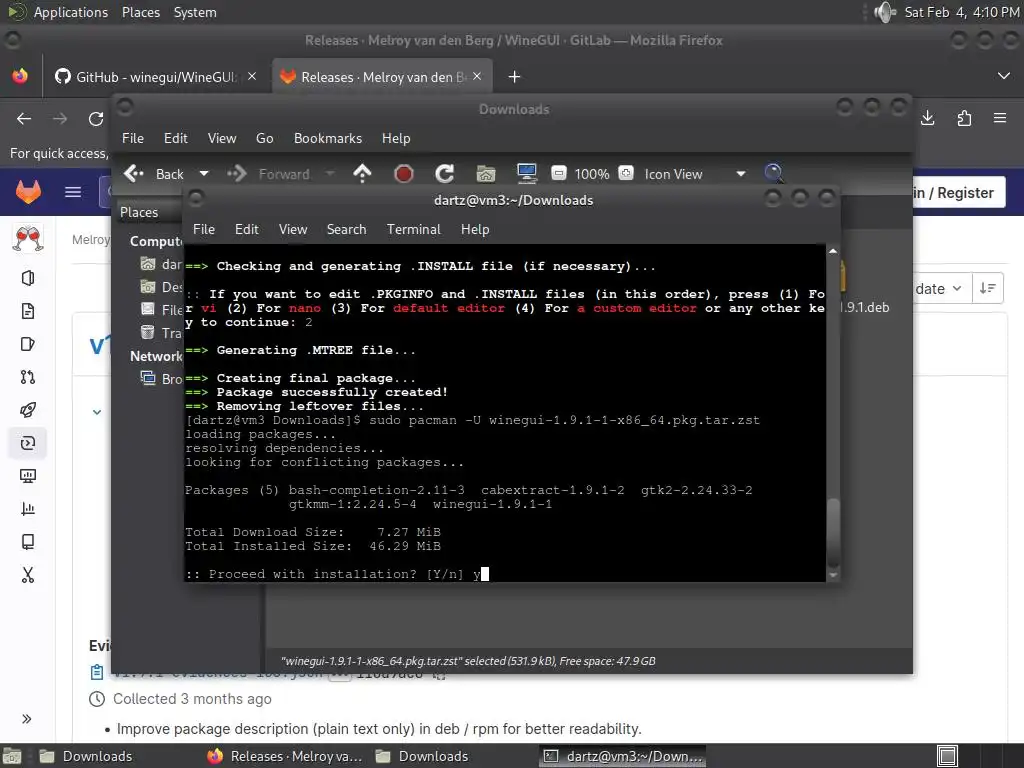Screen dimensions: 1024x768
Task: Click the show desktop icon in bottom panel
Action: (x=12, y=756)
